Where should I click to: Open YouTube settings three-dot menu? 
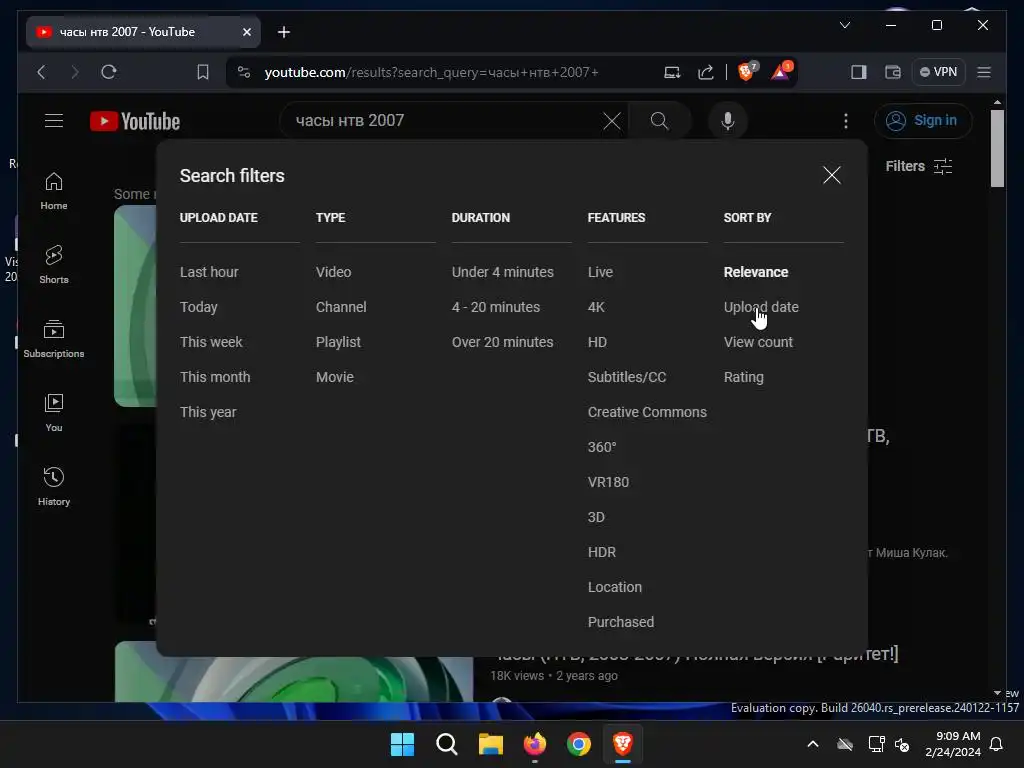846,121
